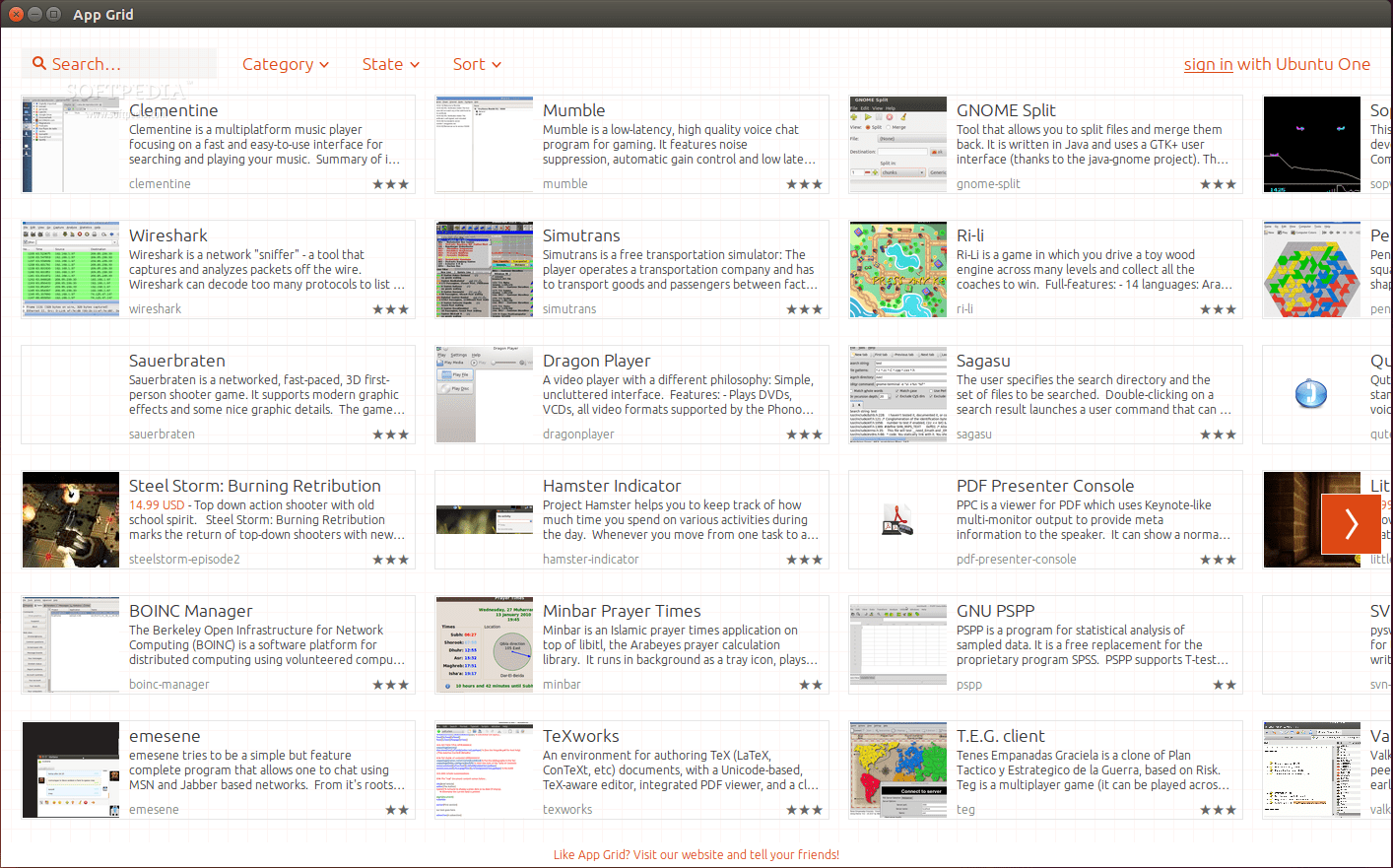This screenshot has height=868, width=1393.
Task: Select Steel Storm: Burning Retribution title
Action: (x=255, y=486)
